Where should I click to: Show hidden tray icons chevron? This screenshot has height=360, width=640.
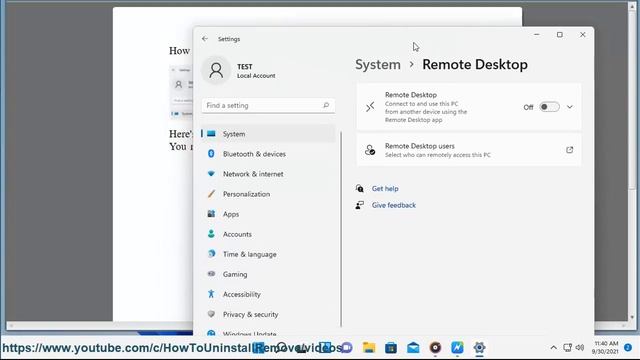(553, 348)
